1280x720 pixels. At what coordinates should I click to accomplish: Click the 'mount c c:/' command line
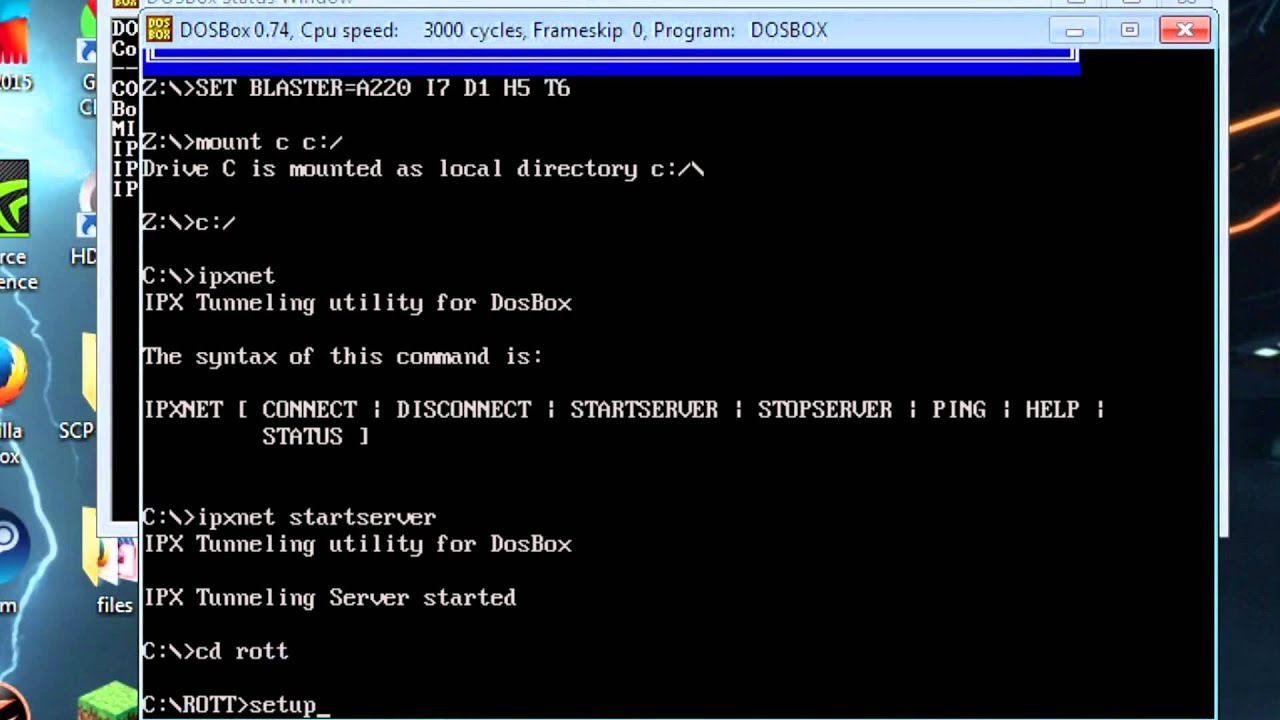coord(243,142)
